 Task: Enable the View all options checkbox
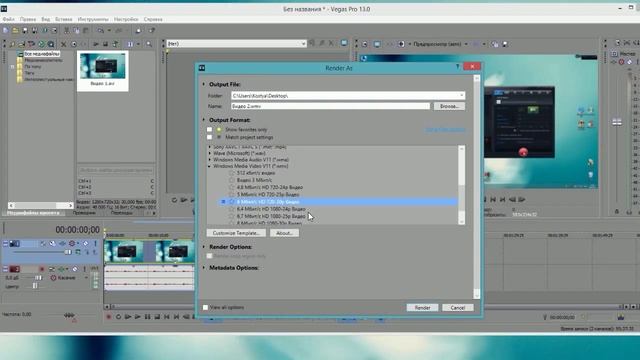click(205, 307)
